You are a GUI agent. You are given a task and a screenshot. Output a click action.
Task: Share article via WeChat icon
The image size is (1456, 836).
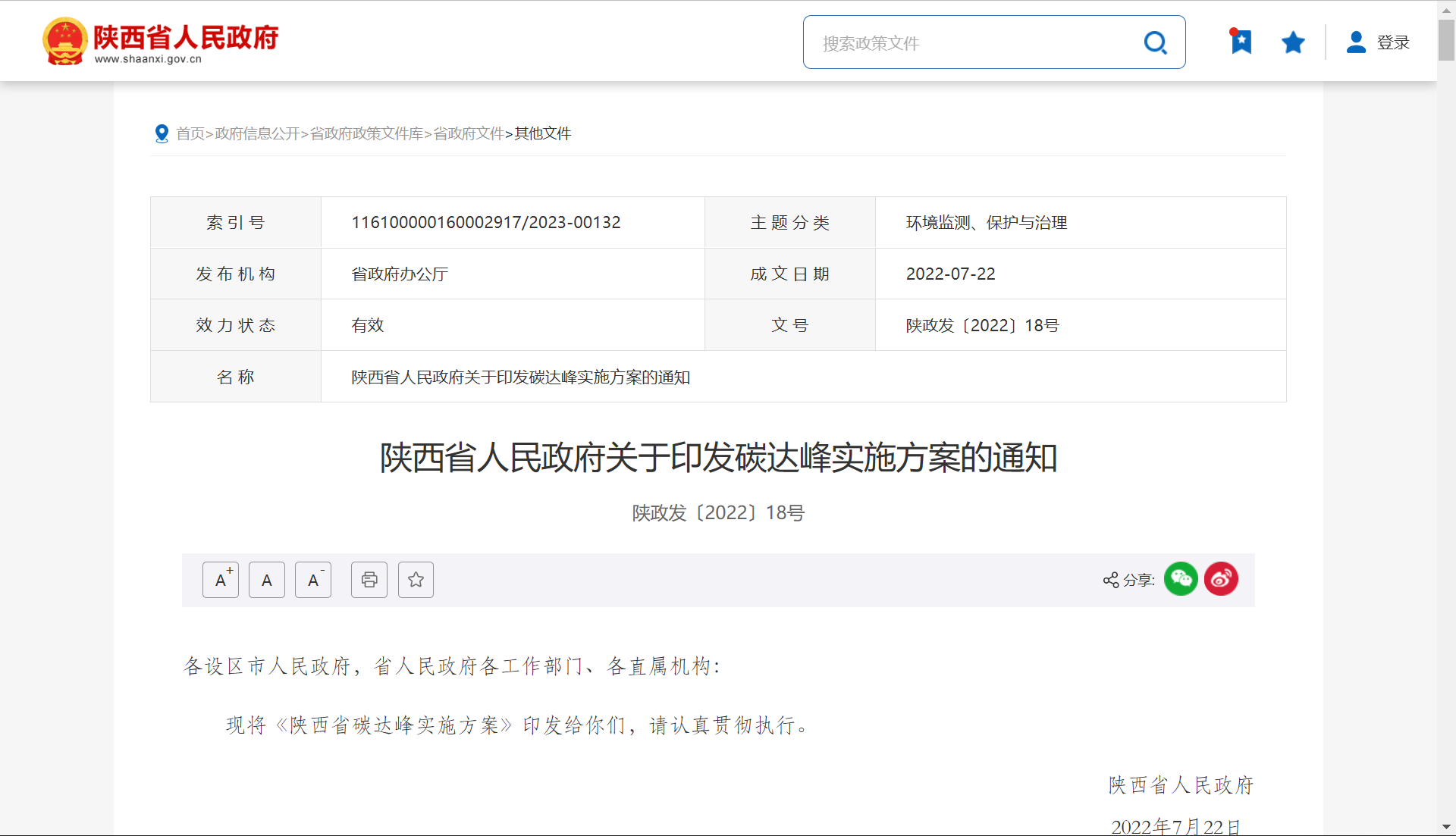pyautogui.click(x=1181, y=579)
